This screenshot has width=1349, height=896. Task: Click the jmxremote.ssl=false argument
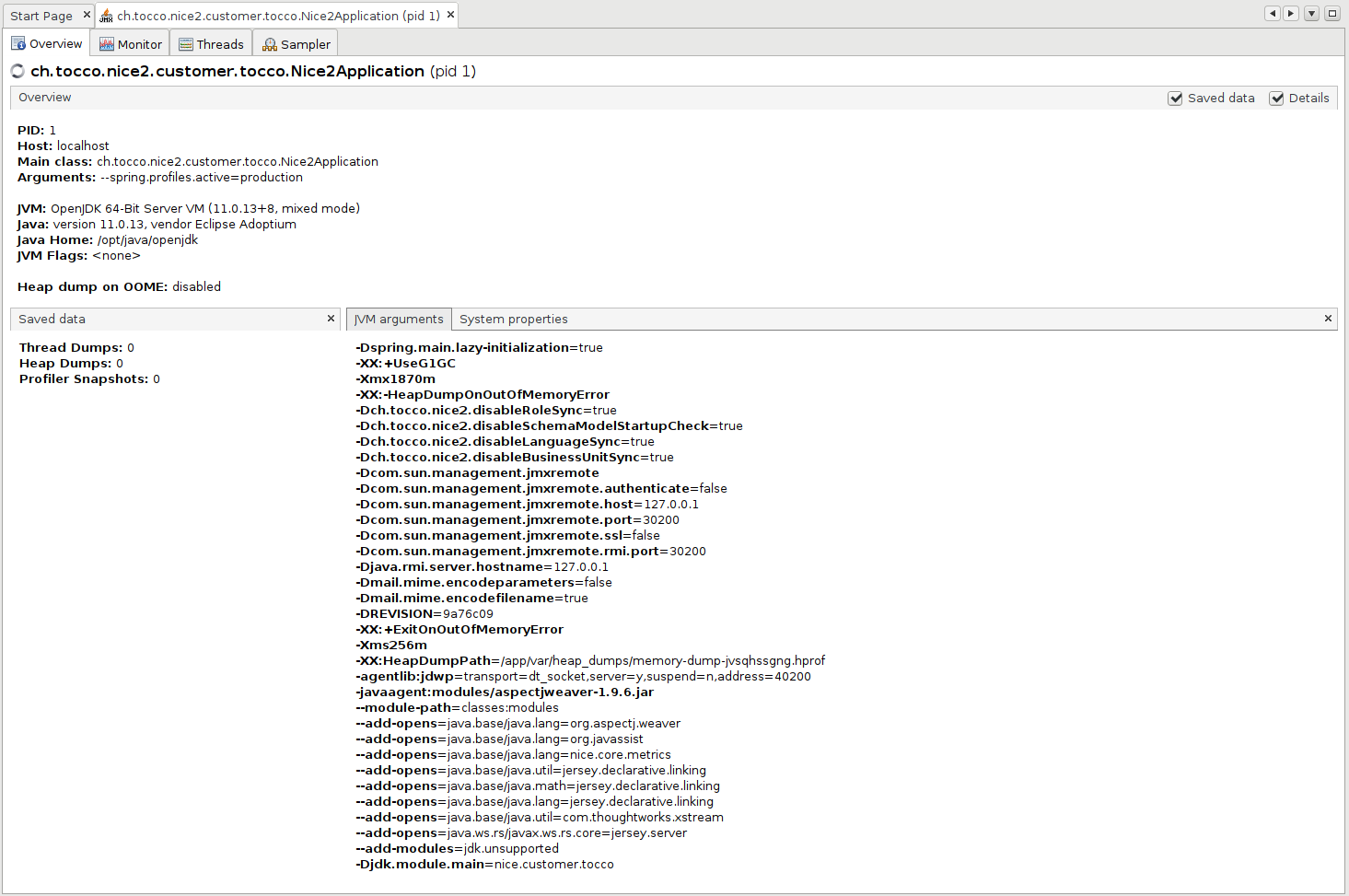tap(507, 535)
